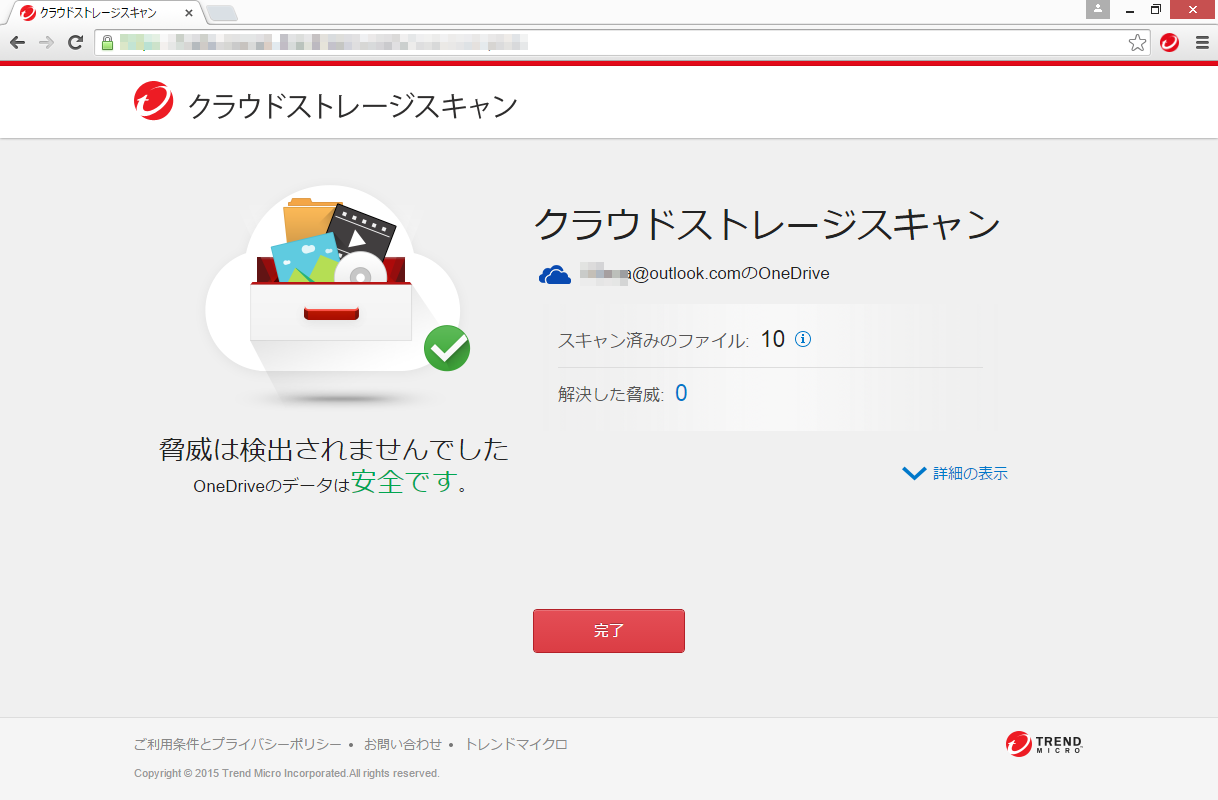Open the お問い合わせ contact link

pos(402,744)
